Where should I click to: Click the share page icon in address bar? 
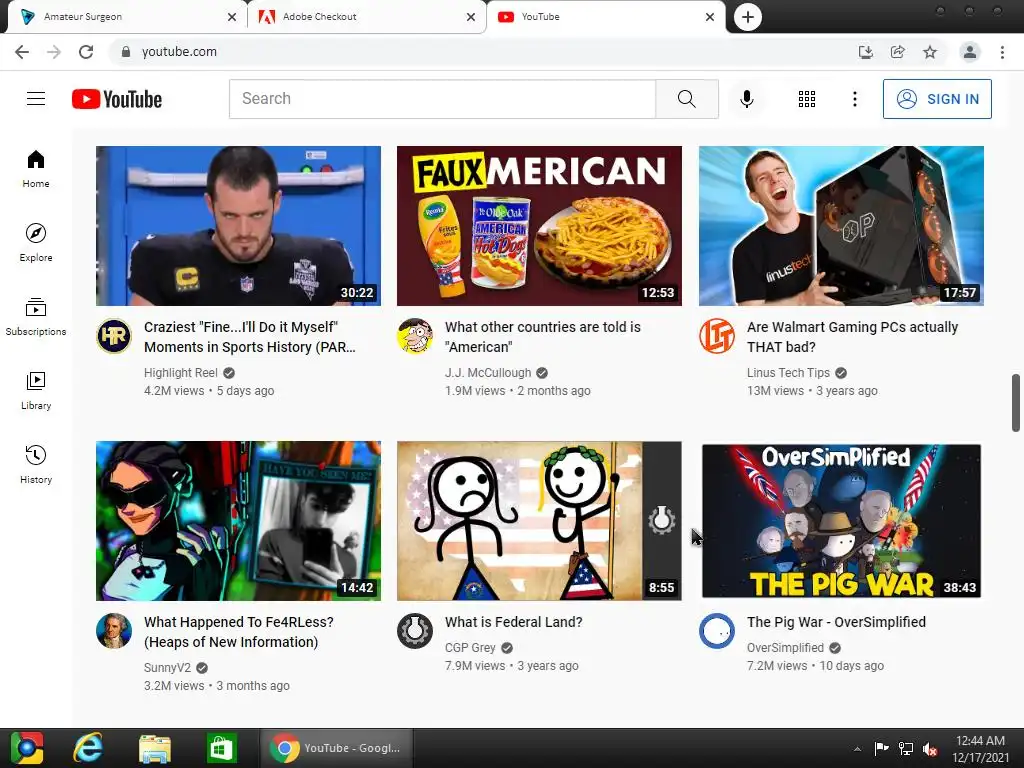pos(898,52)
